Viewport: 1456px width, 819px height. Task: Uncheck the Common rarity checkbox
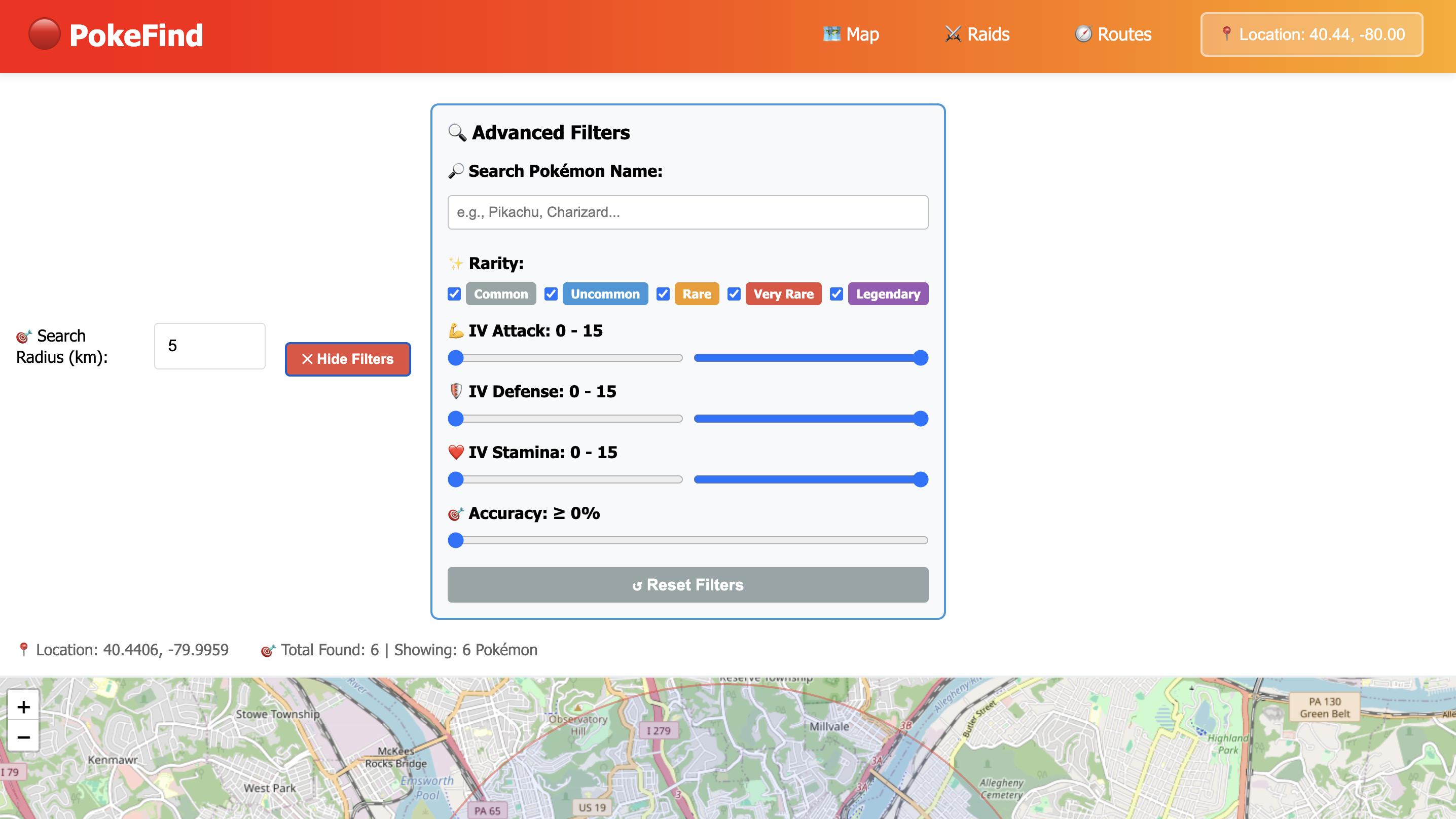454,294
